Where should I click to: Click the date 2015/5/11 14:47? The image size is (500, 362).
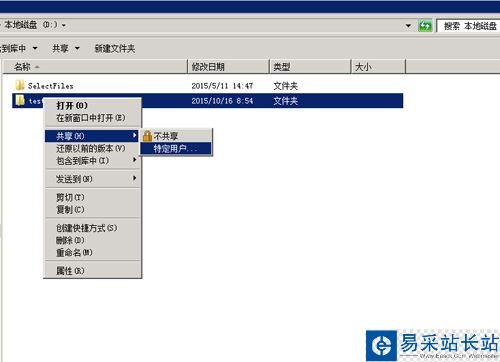(x=222, y=86)
